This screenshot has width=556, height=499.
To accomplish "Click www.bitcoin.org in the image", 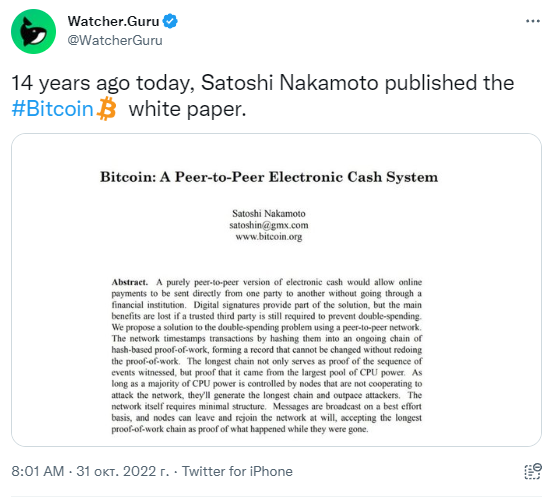I will [x=269, y=236].
